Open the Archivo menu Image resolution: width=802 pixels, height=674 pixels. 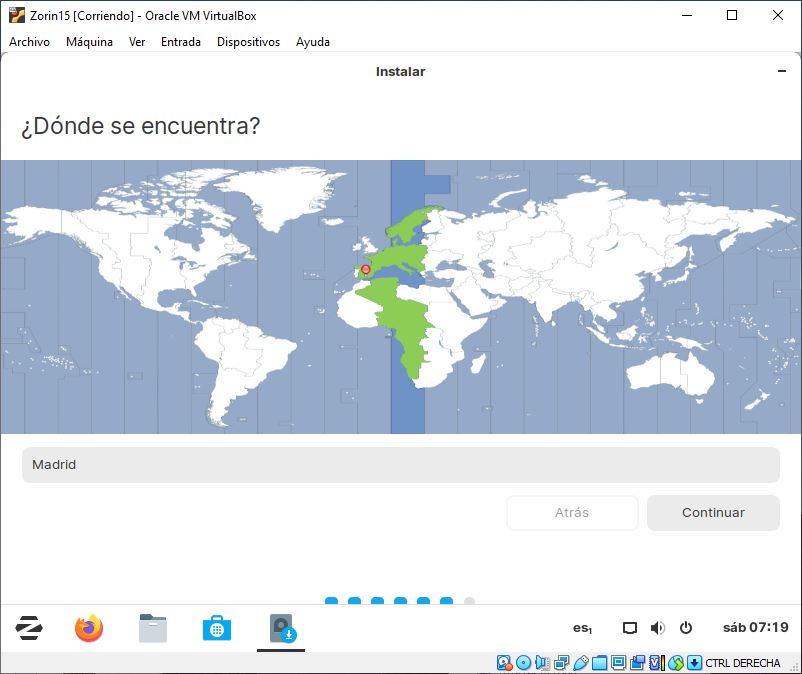point(29,42)
